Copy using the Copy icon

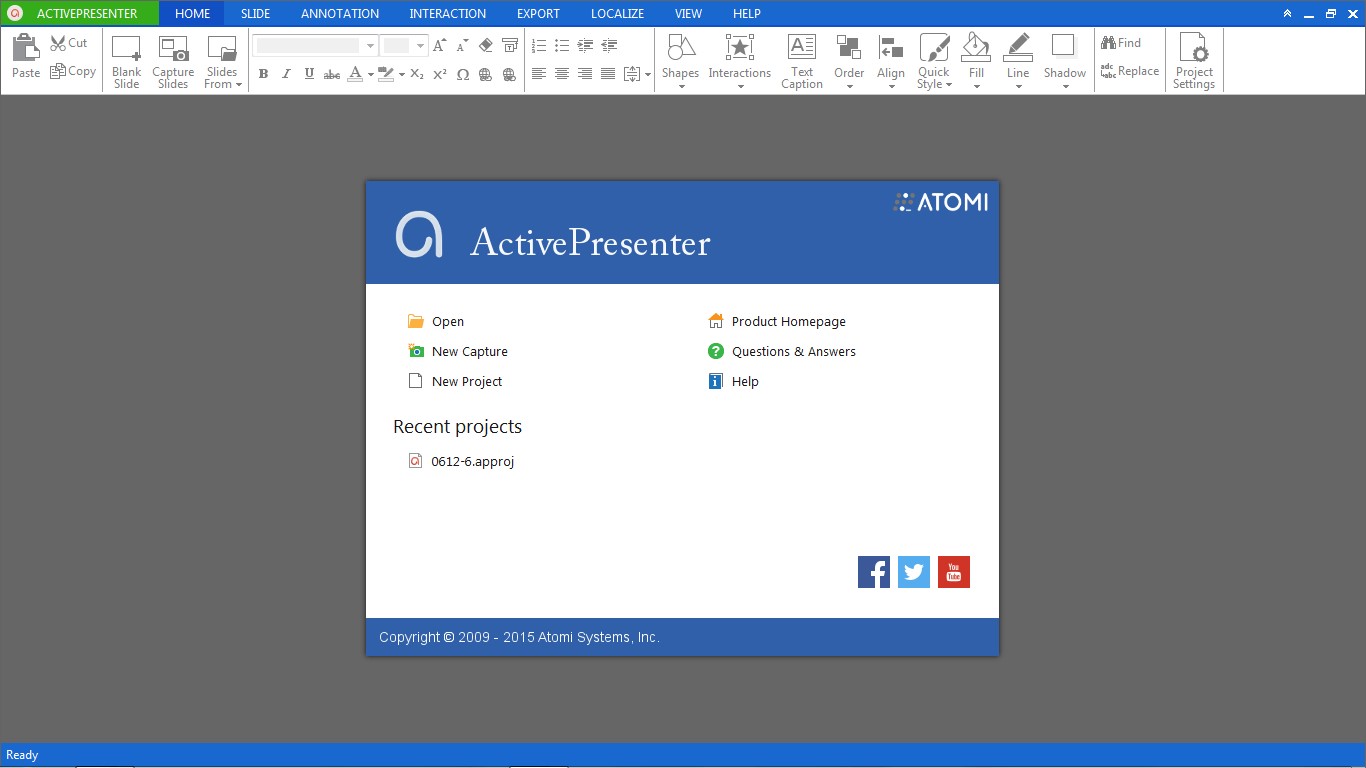[73, 71]
